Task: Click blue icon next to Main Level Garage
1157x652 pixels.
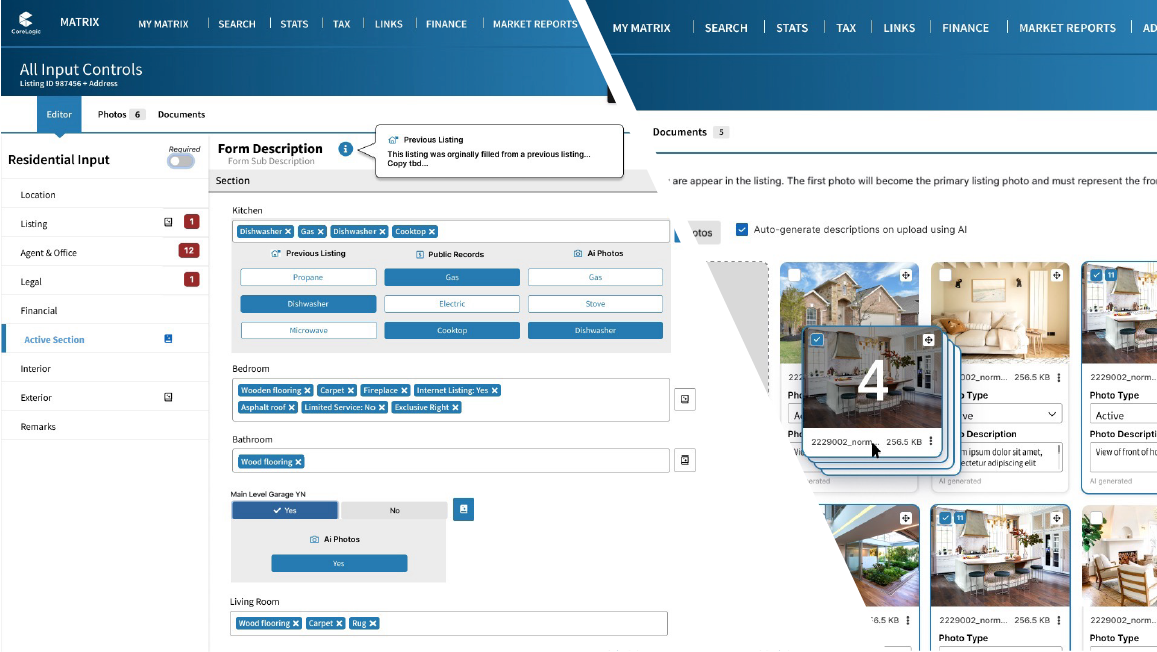Action: pos(463,509)
